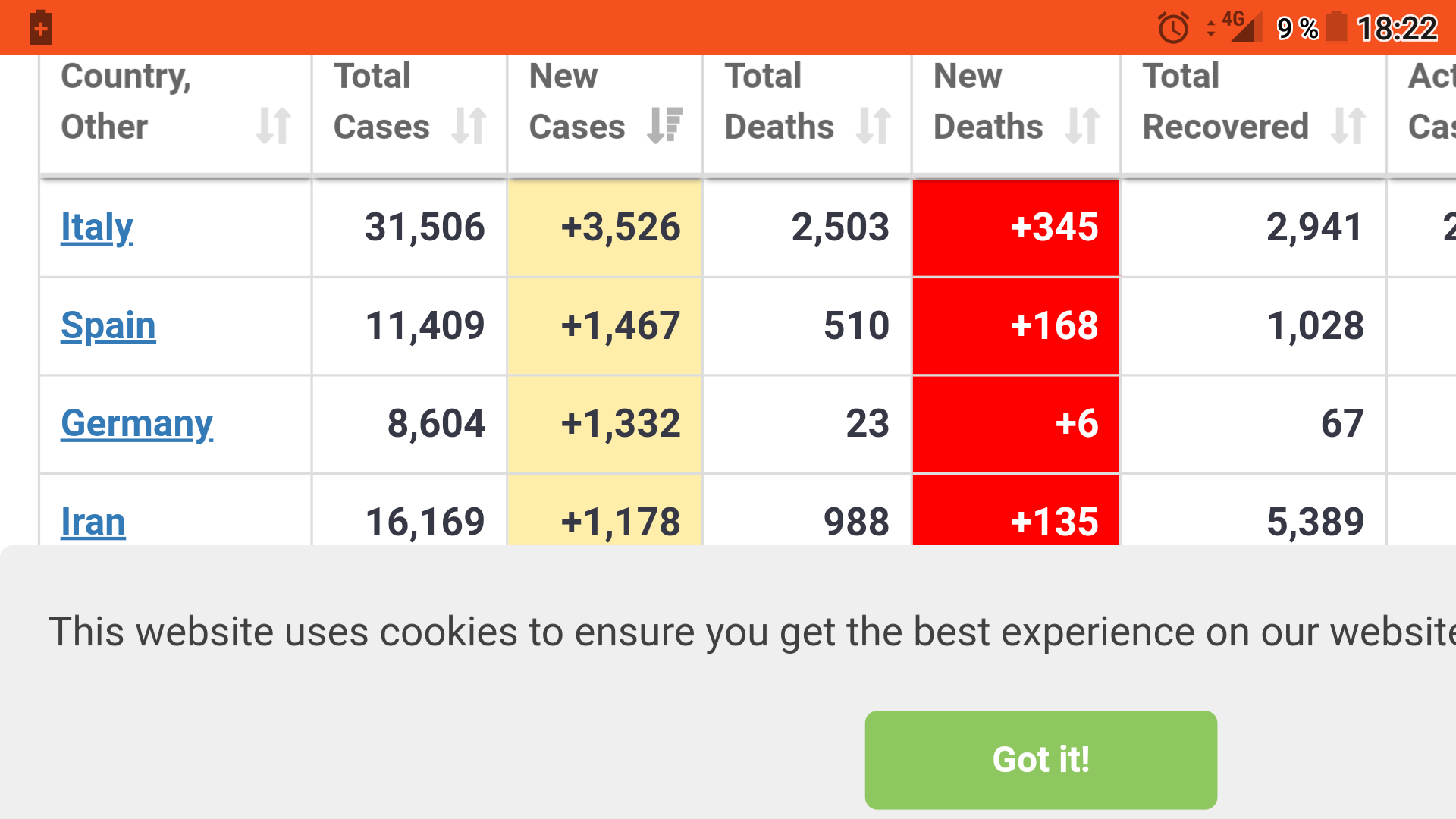Viewport: 1456px width, 819px height.
Task: Tap the battery saver icon in status bar
Action: point(41,28)
